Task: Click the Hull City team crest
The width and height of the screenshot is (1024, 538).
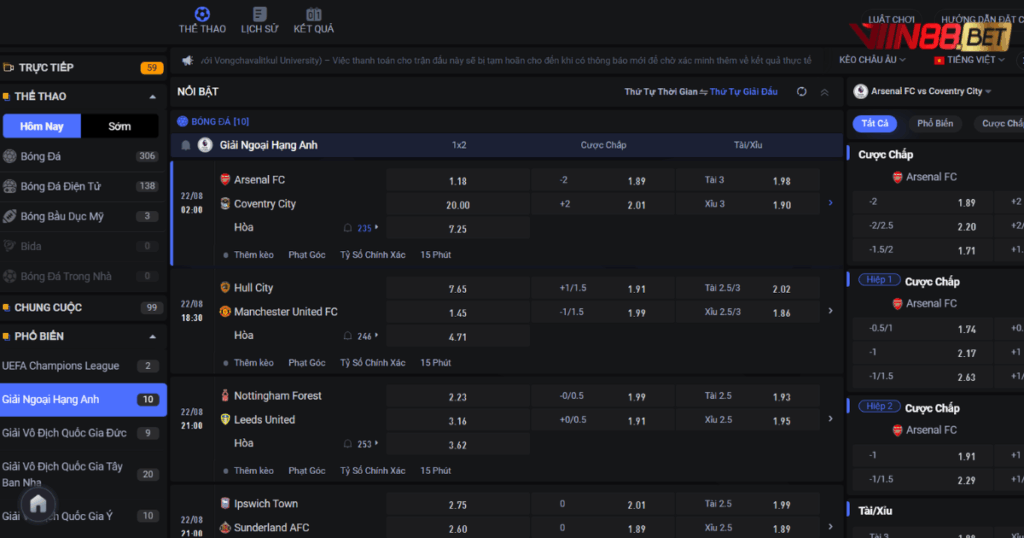Action: [225, 287]
